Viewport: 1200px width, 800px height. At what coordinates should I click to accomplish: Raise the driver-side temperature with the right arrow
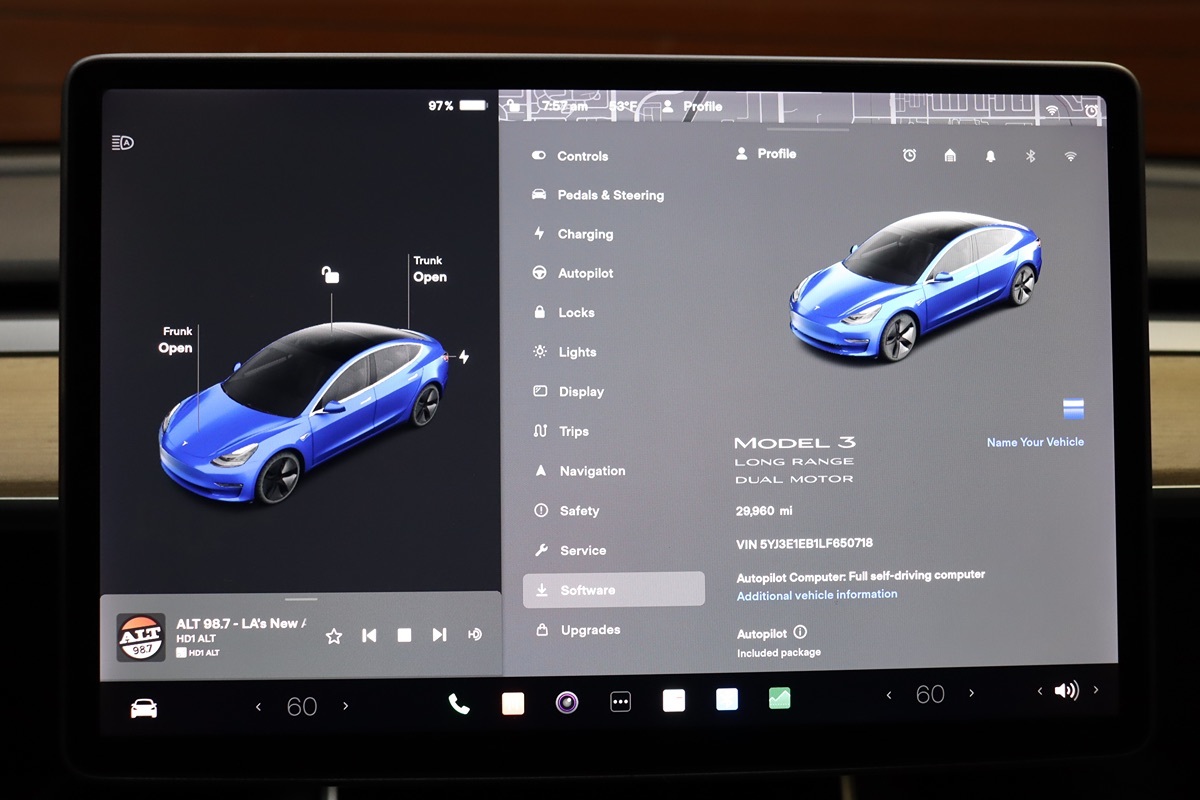pyautogui.click(x=346, y=706)
